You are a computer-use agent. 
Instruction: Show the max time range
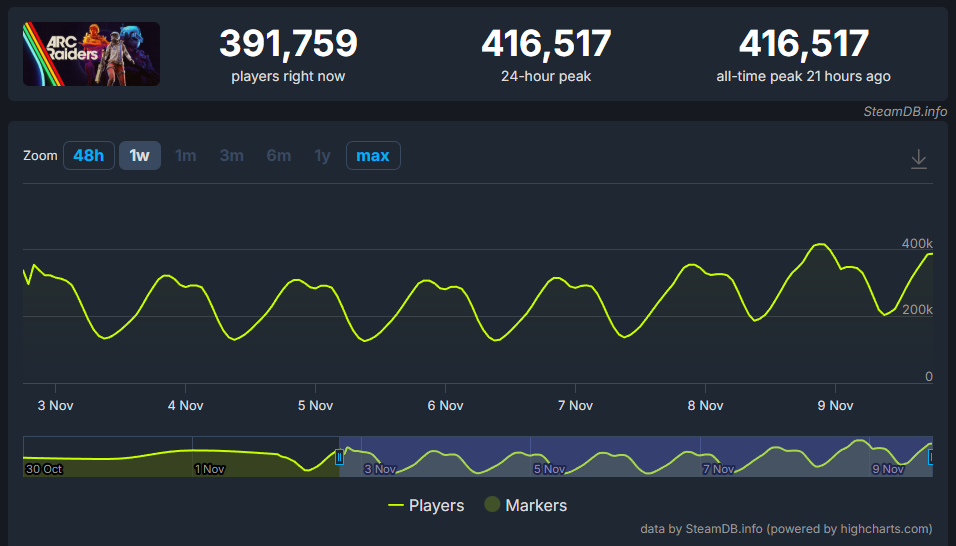(373, 155)
